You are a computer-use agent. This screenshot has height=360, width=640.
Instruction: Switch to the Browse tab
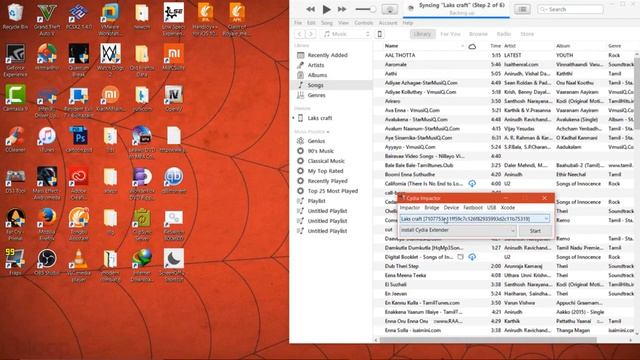(x=478, y=34)
